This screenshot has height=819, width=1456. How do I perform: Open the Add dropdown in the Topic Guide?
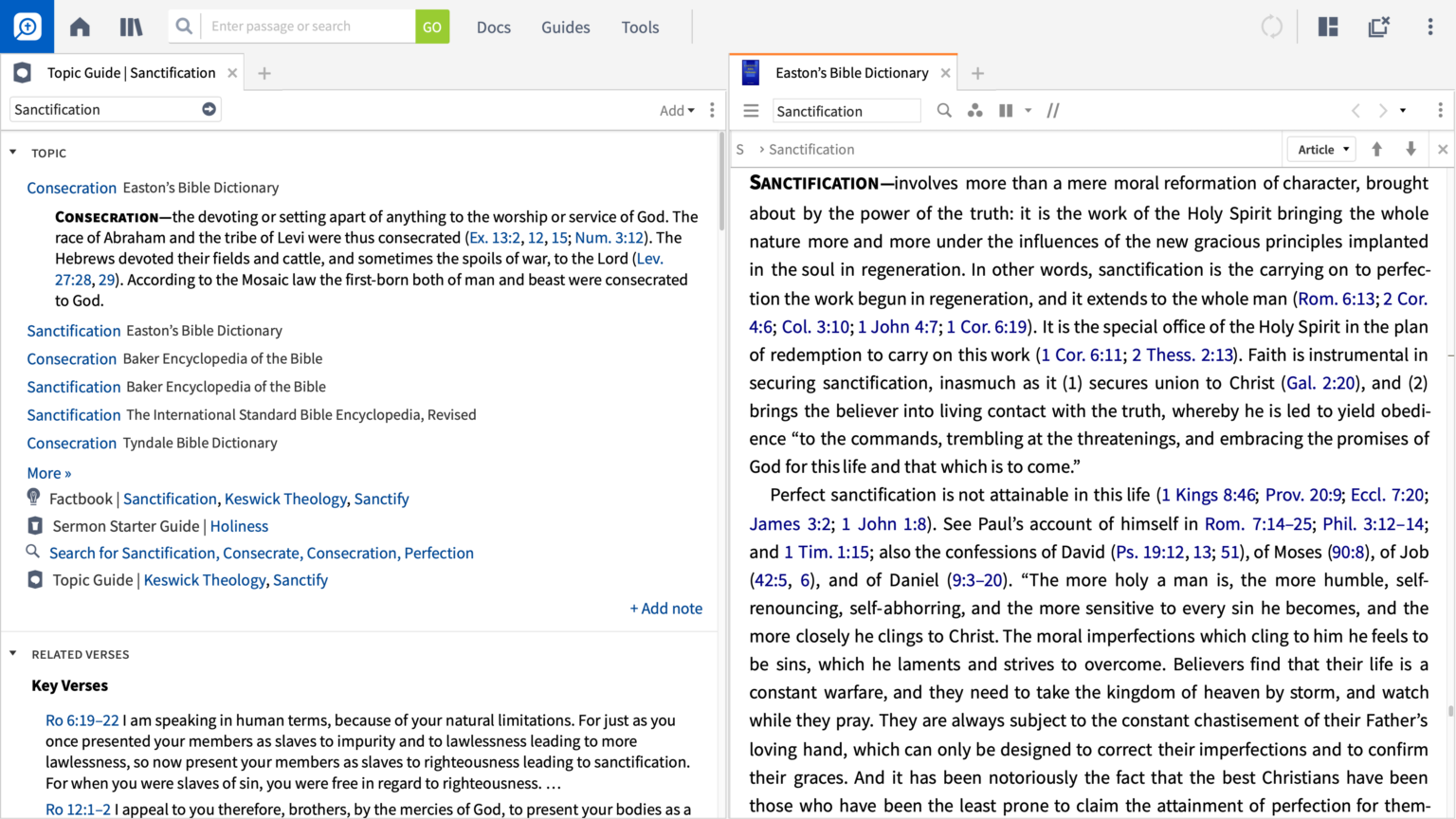click(x=677, y=110)
